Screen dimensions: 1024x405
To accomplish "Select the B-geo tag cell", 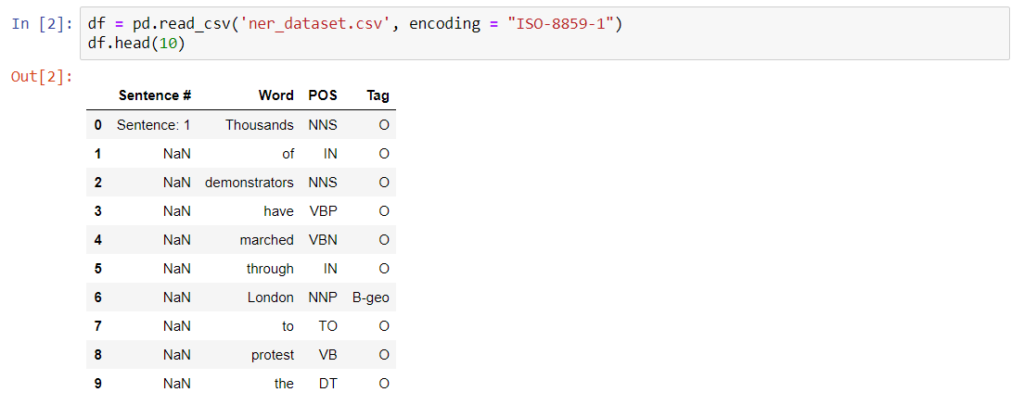I will [x=370, y=297].
